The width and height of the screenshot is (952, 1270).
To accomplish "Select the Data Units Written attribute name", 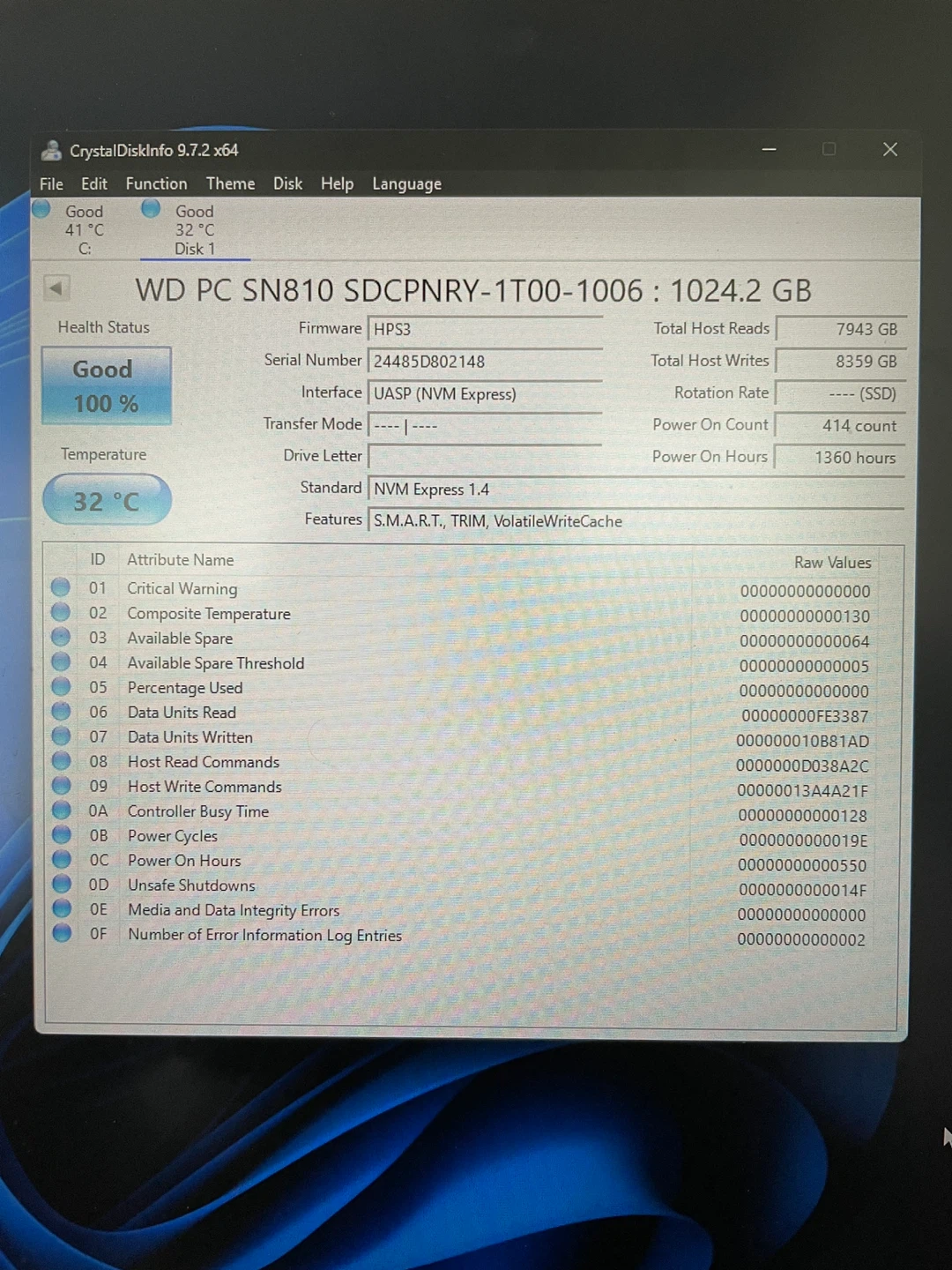I will tap(190, 737).
